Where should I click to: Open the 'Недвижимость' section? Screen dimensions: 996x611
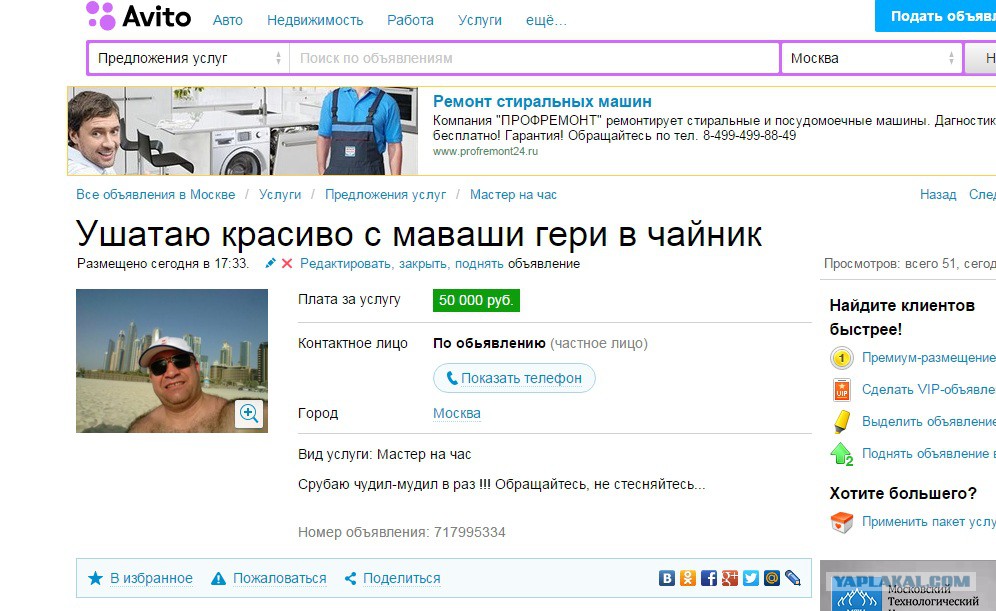tap(314, 20)
